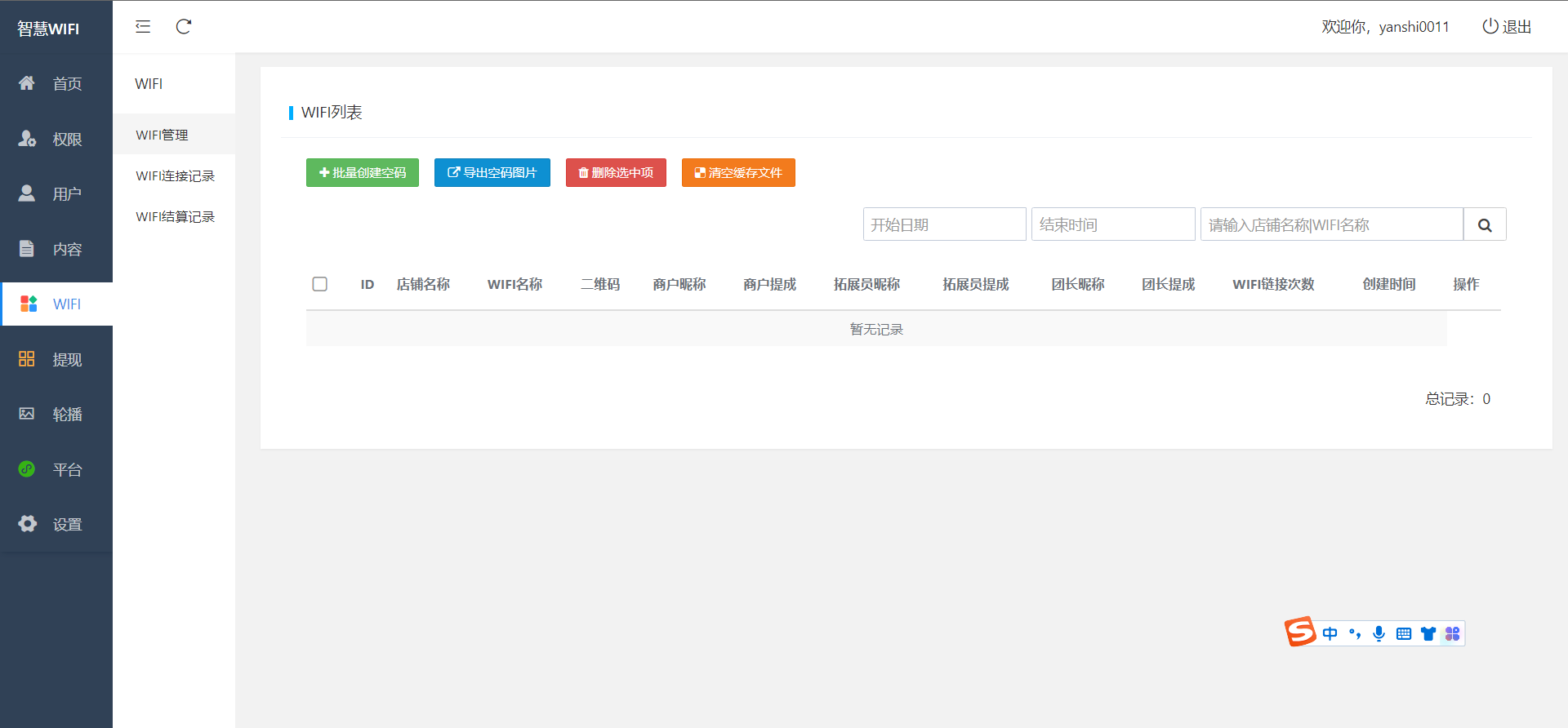Image resolution: width=1568 pixels, height=728 pixels.
Task: Open Sogou toolbox grid icon
Action: 1452,633
